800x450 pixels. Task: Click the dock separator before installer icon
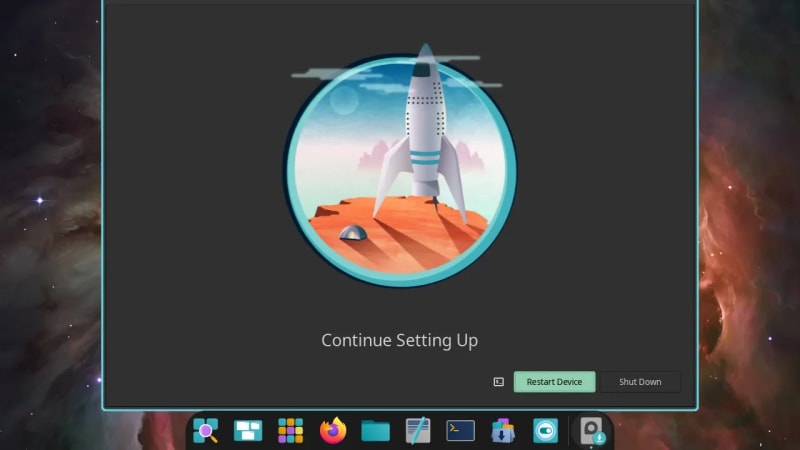pyautogui.click(x=571, y=431)
